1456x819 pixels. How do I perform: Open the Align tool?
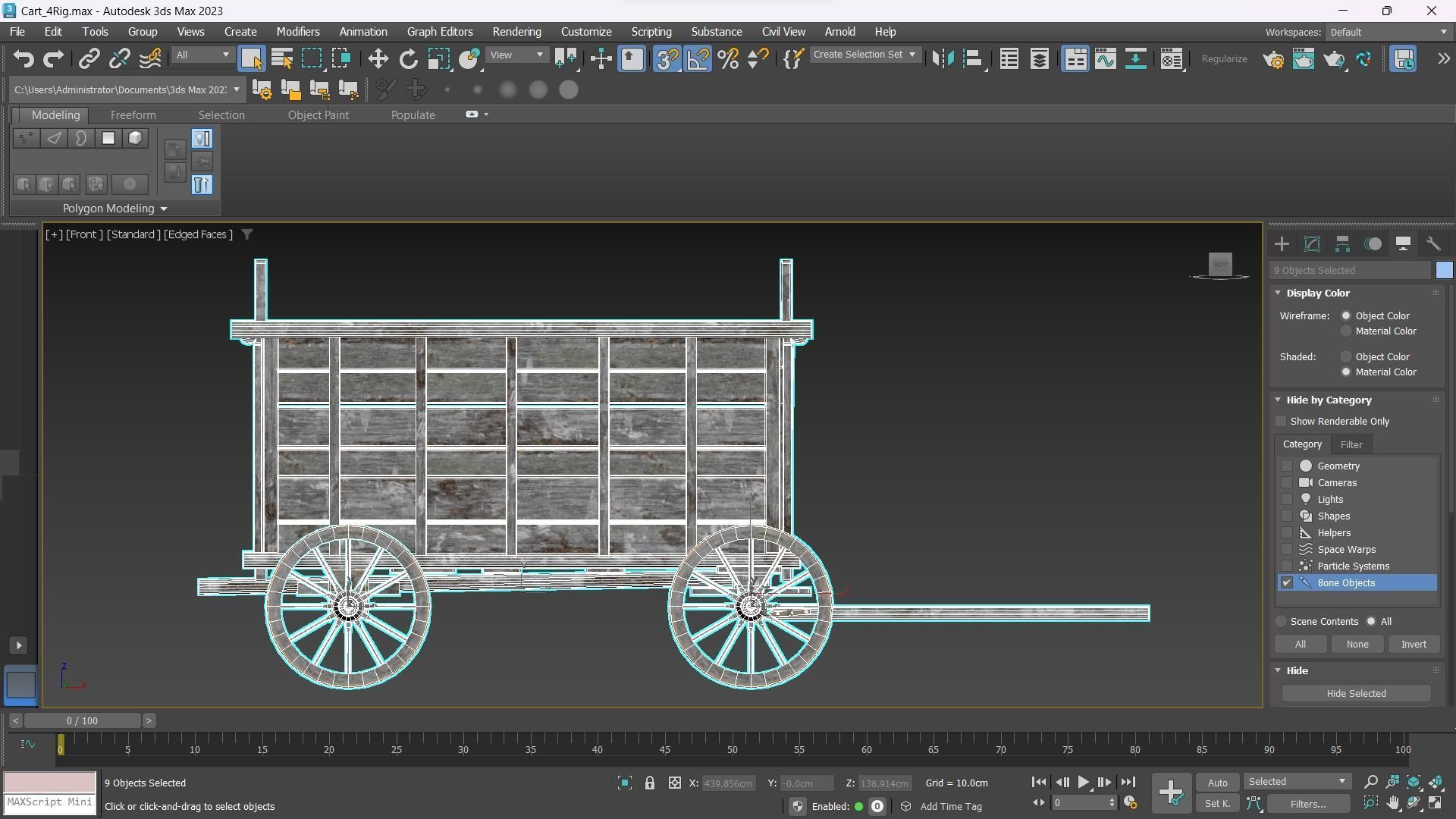click(x=973, y=59)
